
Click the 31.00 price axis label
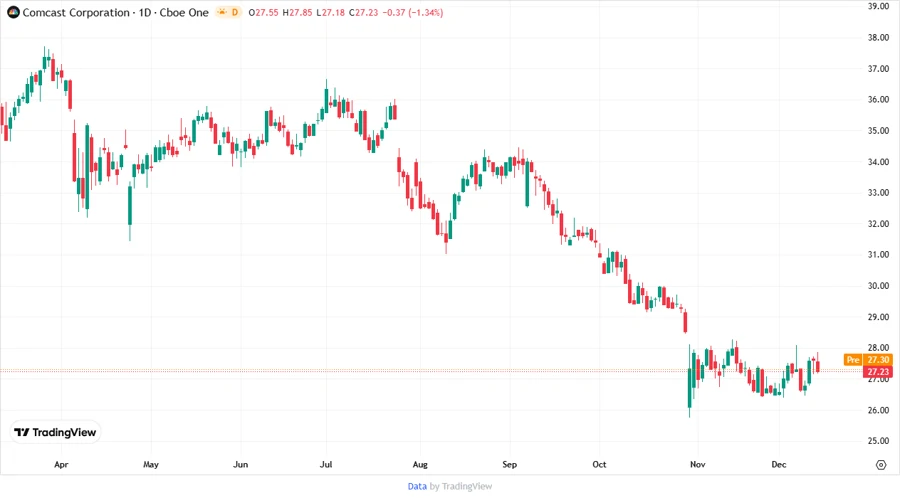878,255
